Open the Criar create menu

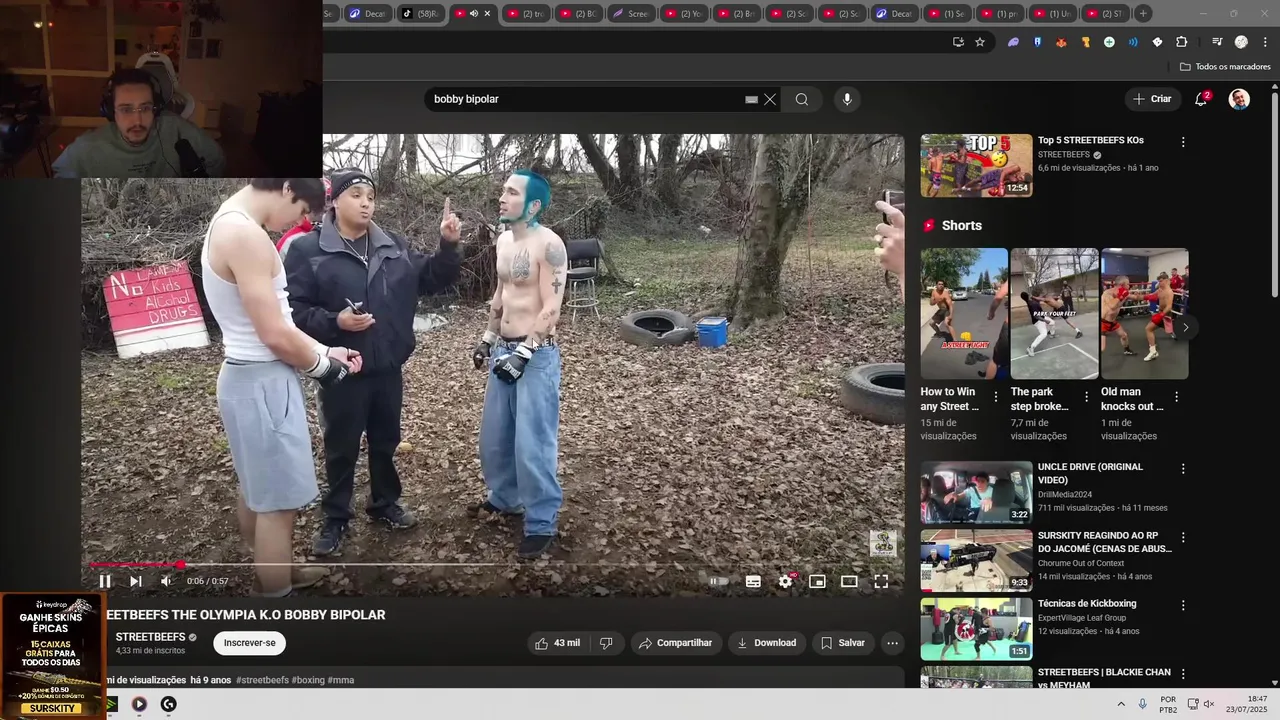point(1151,99)
